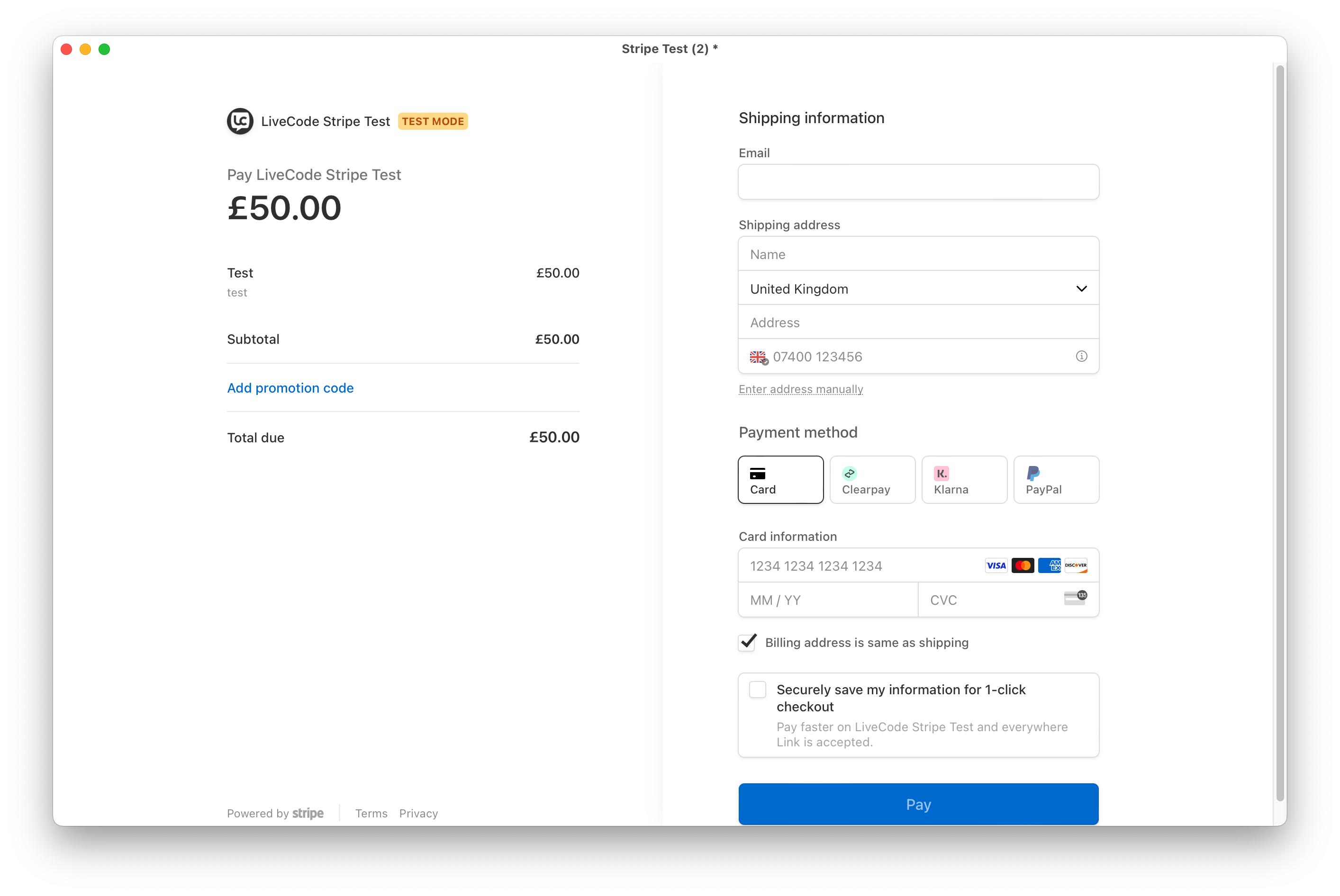Enable save information for 1-click checkout
The height and width of the screenshot is (896, 1340).
(x=758, y=690)
